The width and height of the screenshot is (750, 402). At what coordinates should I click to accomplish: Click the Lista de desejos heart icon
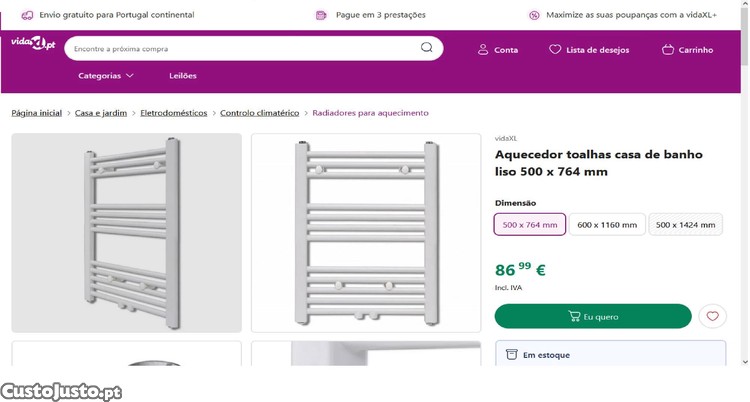click(x=555, y=49)
